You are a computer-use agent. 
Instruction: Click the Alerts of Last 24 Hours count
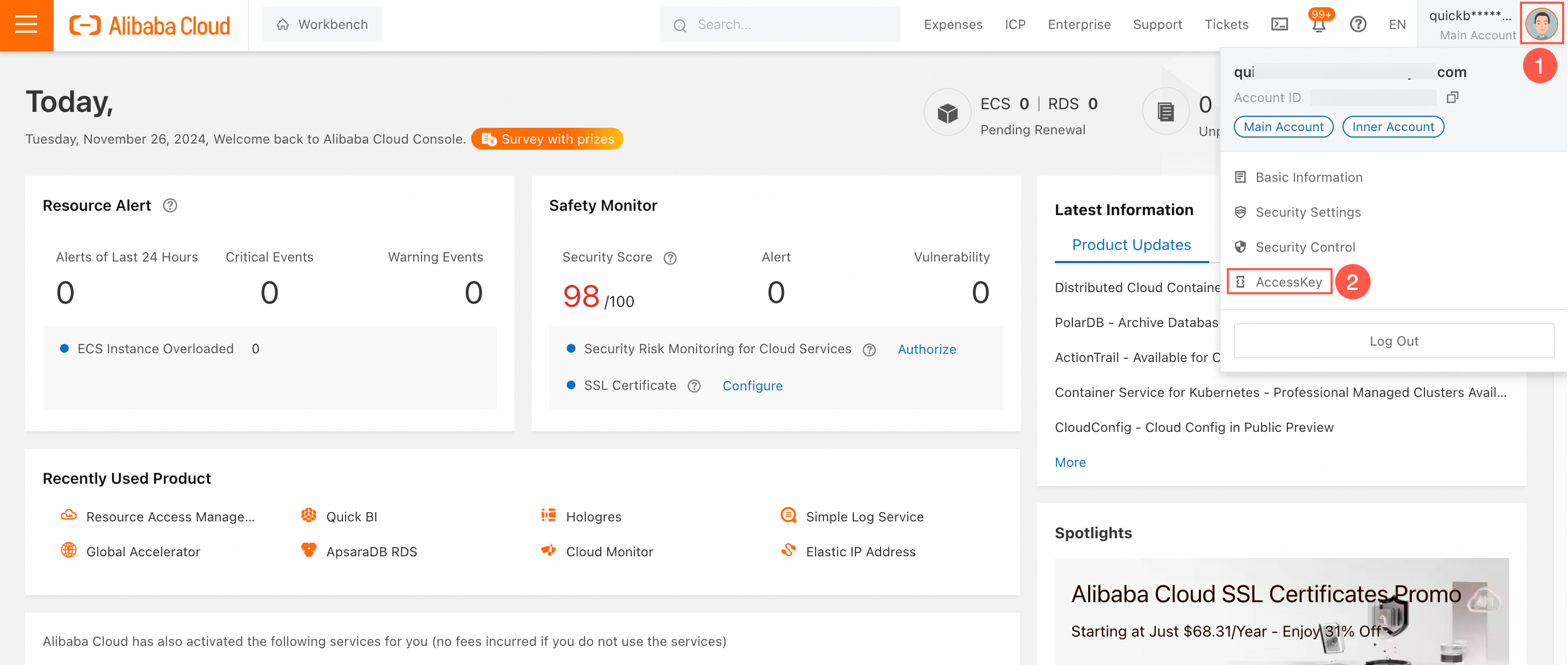click(x=65, y=293)
